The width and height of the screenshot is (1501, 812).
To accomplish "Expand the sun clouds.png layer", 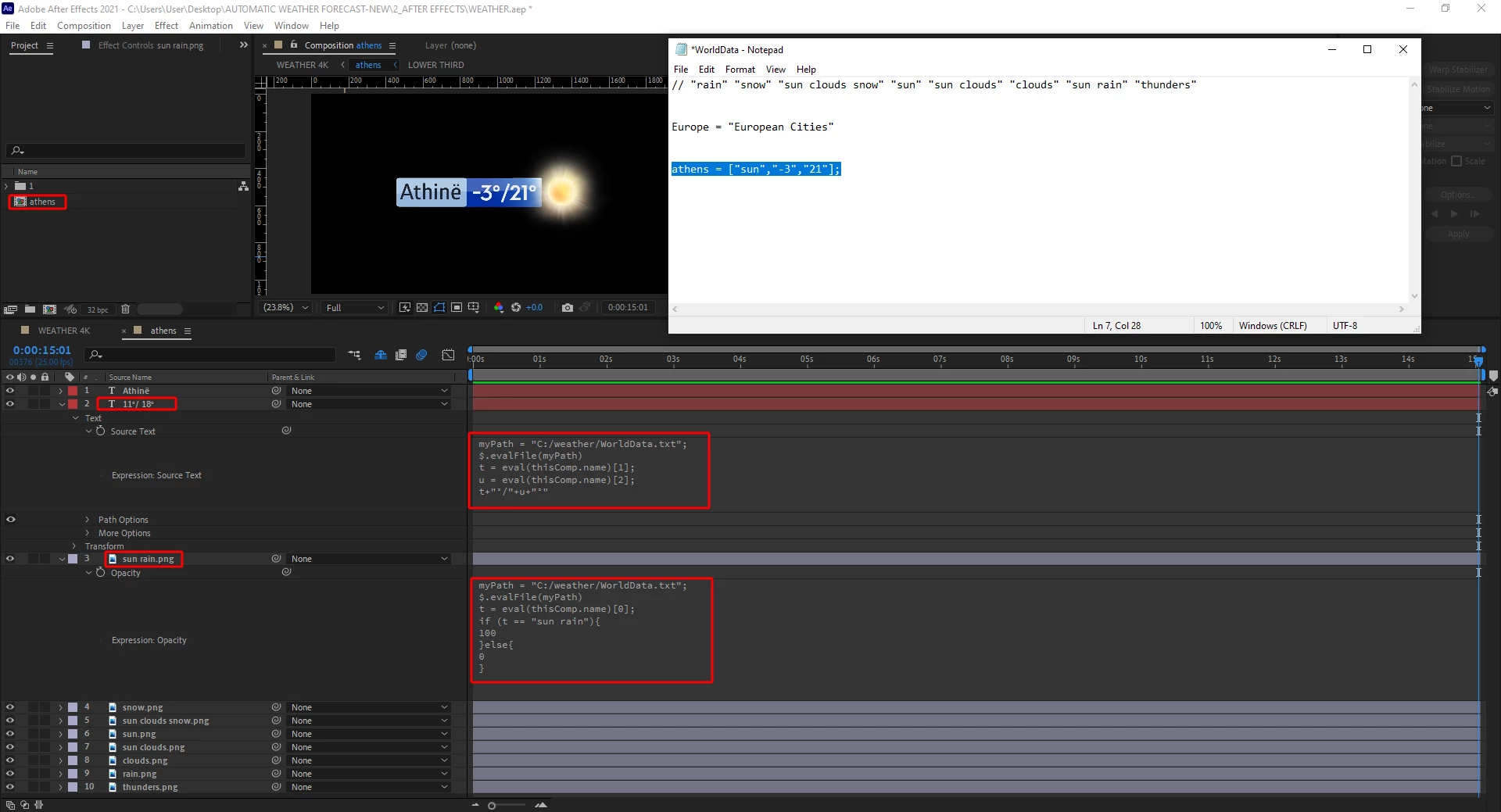I will (x=61, y=747).
